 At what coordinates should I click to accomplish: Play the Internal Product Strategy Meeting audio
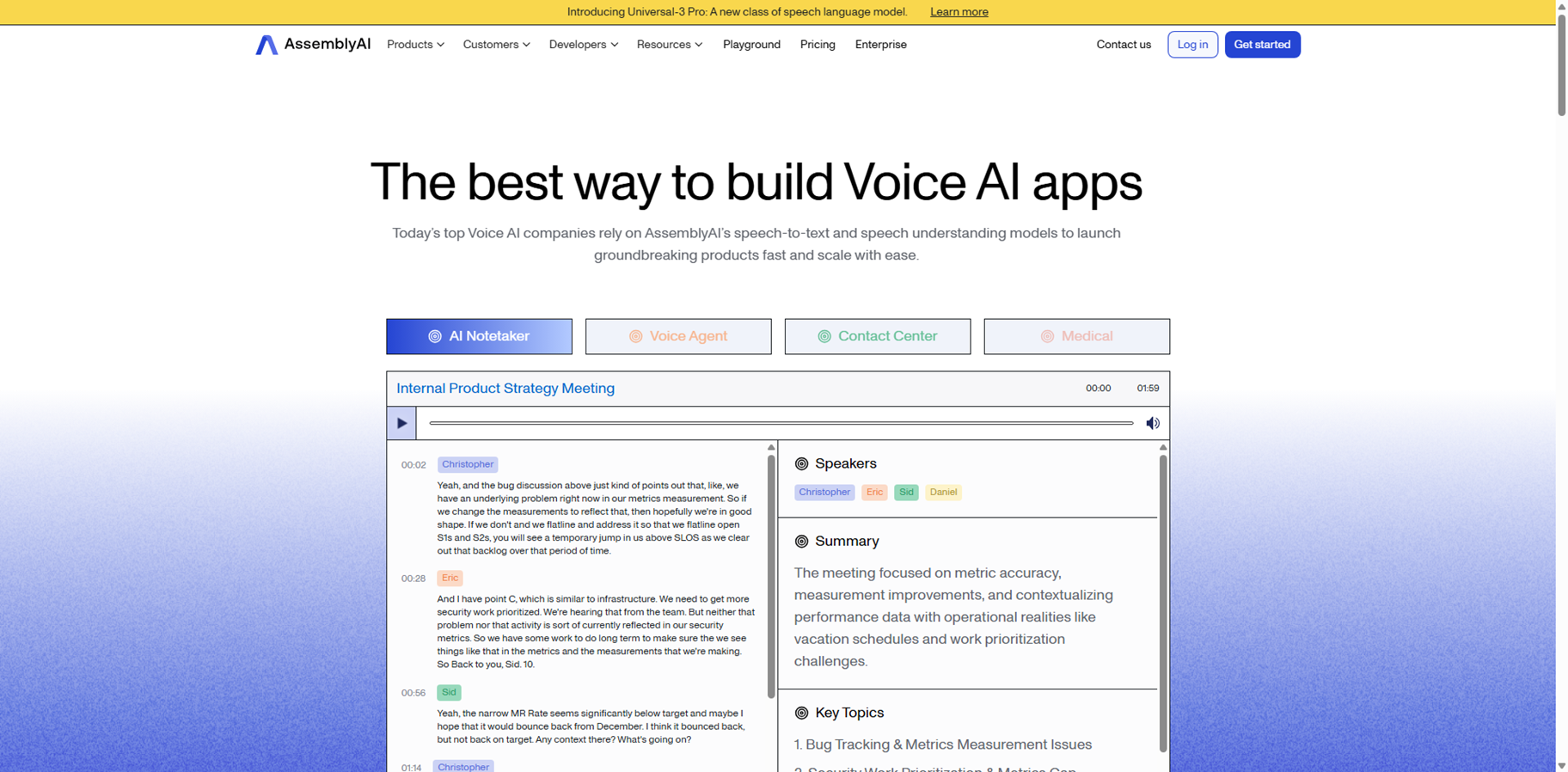coord(401,423)
